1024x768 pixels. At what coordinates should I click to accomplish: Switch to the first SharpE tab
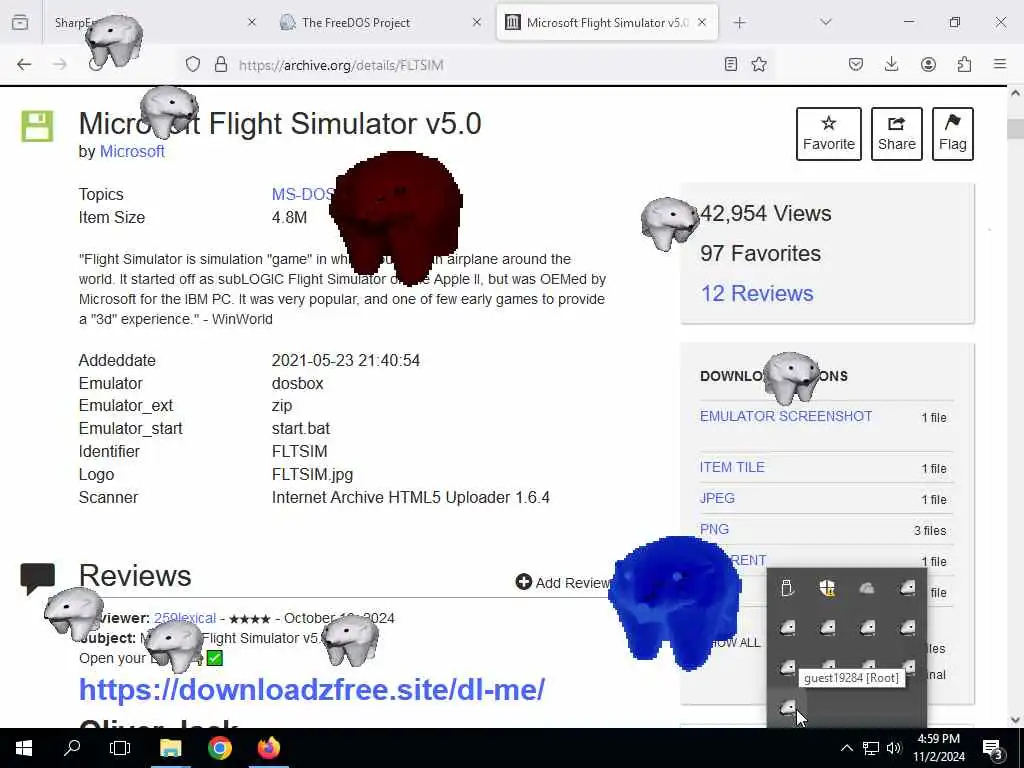coord(155,22)
